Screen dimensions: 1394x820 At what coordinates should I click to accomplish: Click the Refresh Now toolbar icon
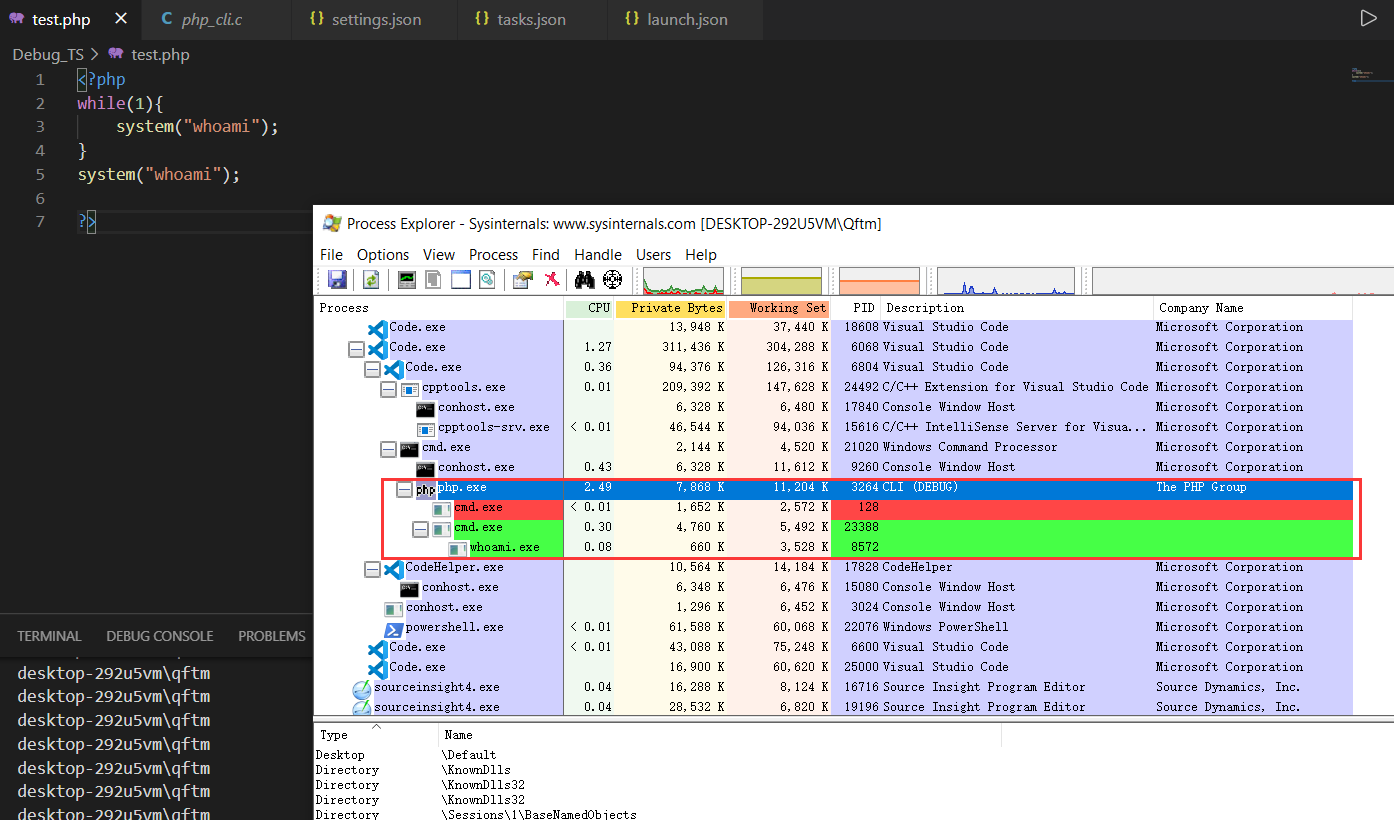[x=371, y=280]
